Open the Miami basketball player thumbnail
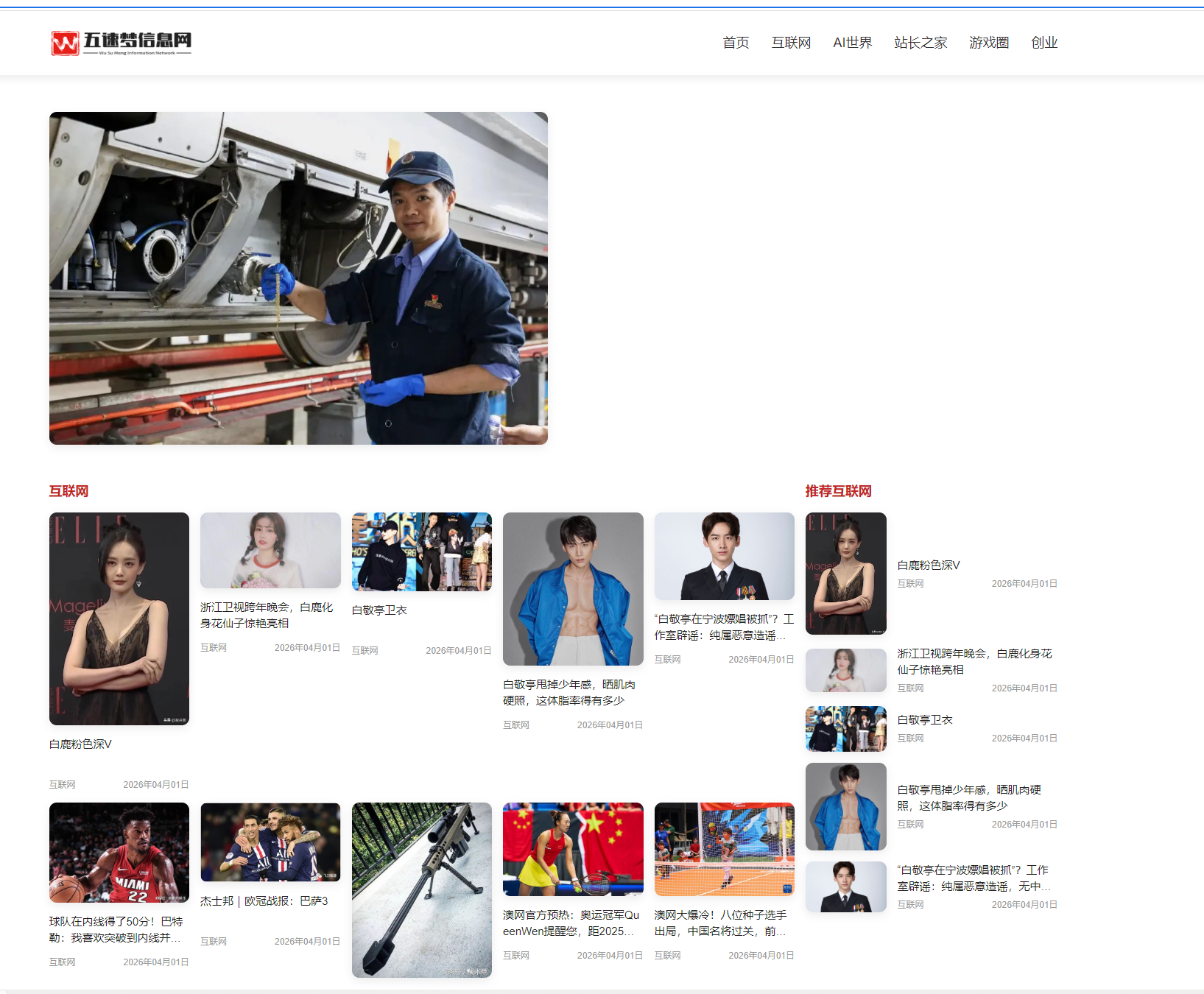Viewport: 1204px width, 994px height. [119, 852]
